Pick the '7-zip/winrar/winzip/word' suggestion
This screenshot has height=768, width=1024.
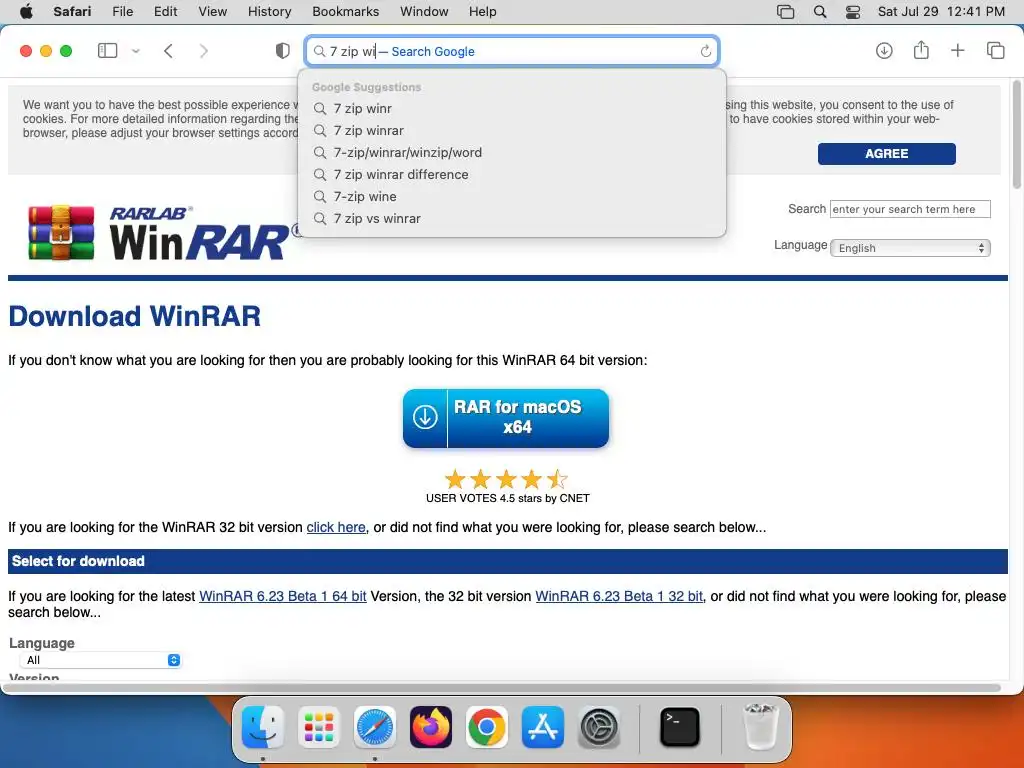(512, 152)
